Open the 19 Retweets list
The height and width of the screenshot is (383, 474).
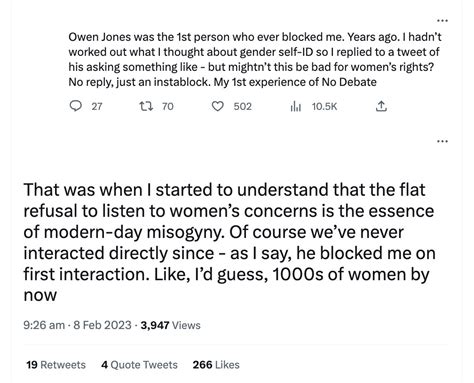point(56,365)
